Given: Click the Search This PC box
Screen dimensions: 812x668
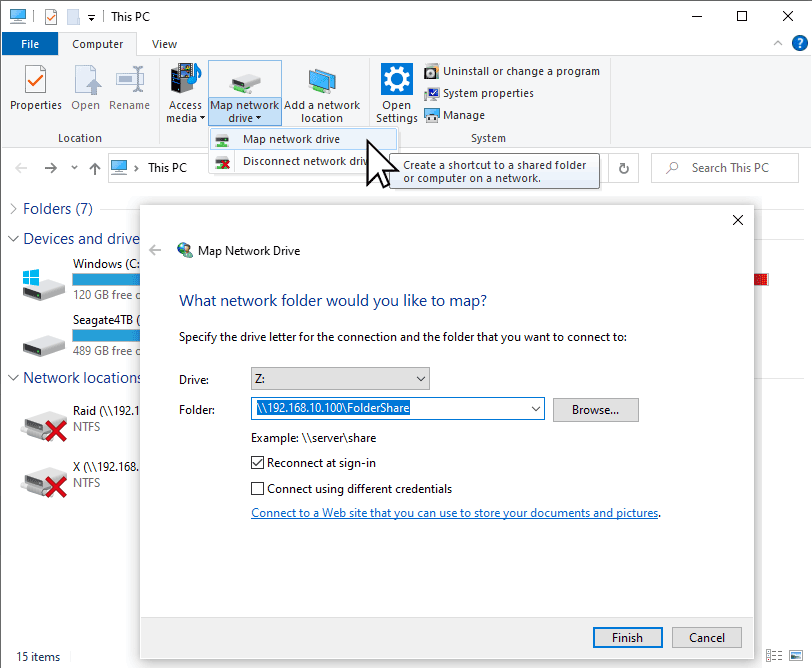Looking at the screenshot, I should (724, 168).
